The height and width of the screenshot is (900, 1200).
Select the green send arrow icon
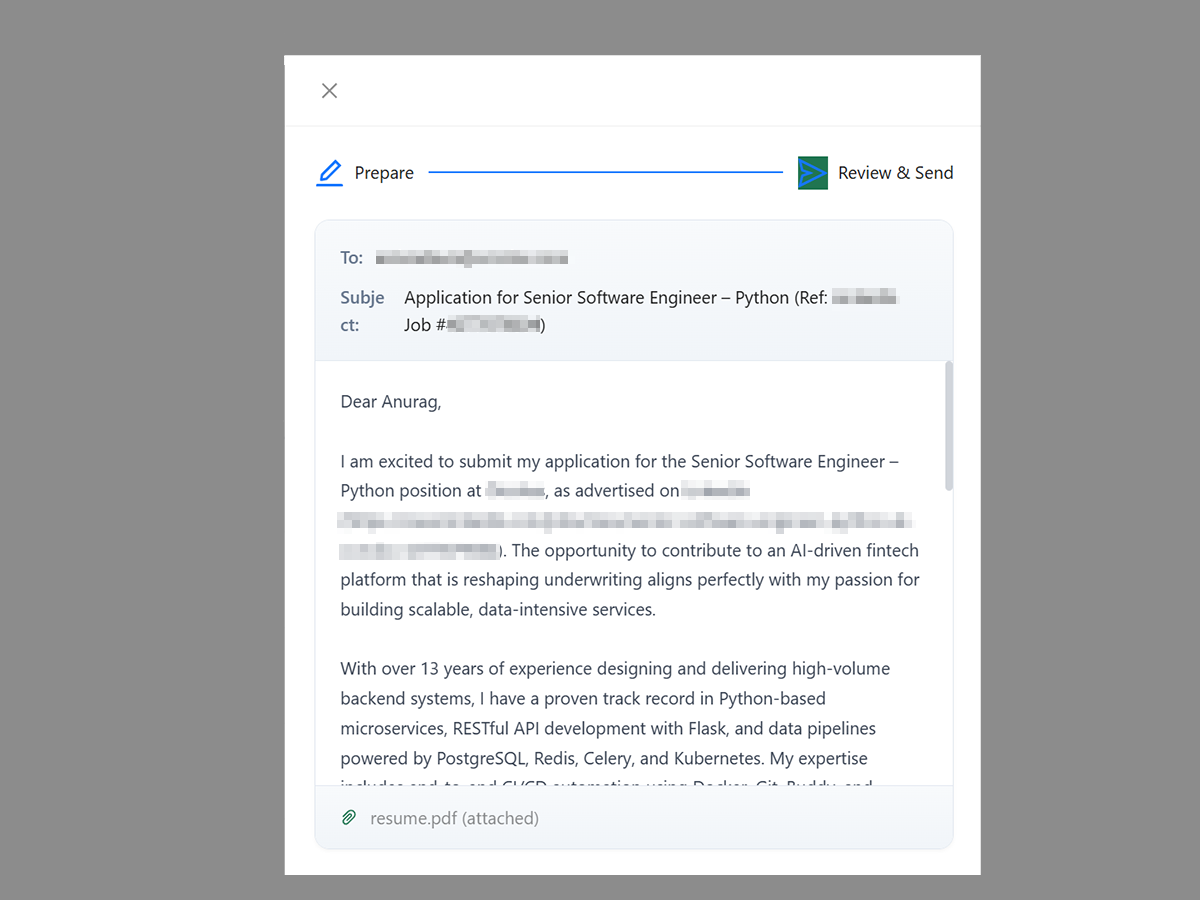pos(812,172)
